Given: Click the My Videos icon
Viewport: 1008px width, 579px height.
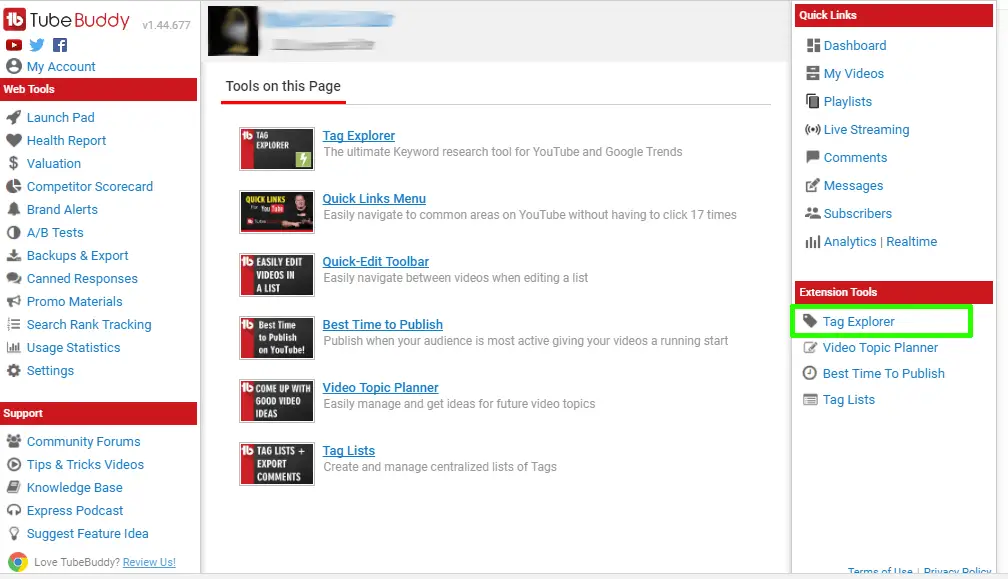Looking at the screenshot, I should (813, 73).
